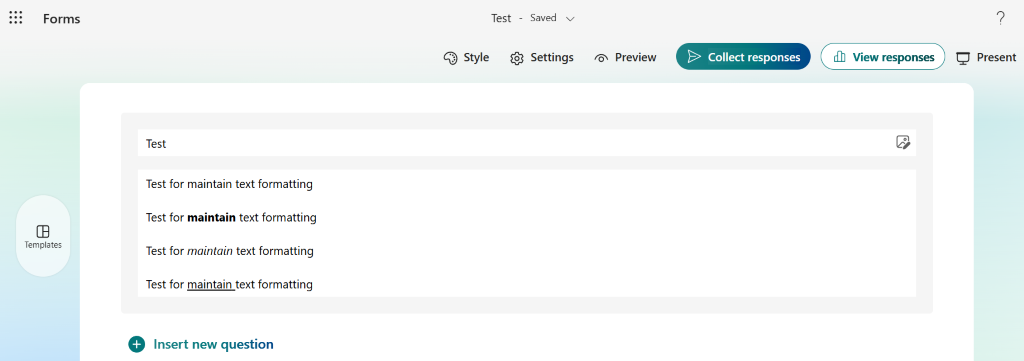Screen dimensions: 1024x361
Task: Click first description line text
Action: point(229,184)
